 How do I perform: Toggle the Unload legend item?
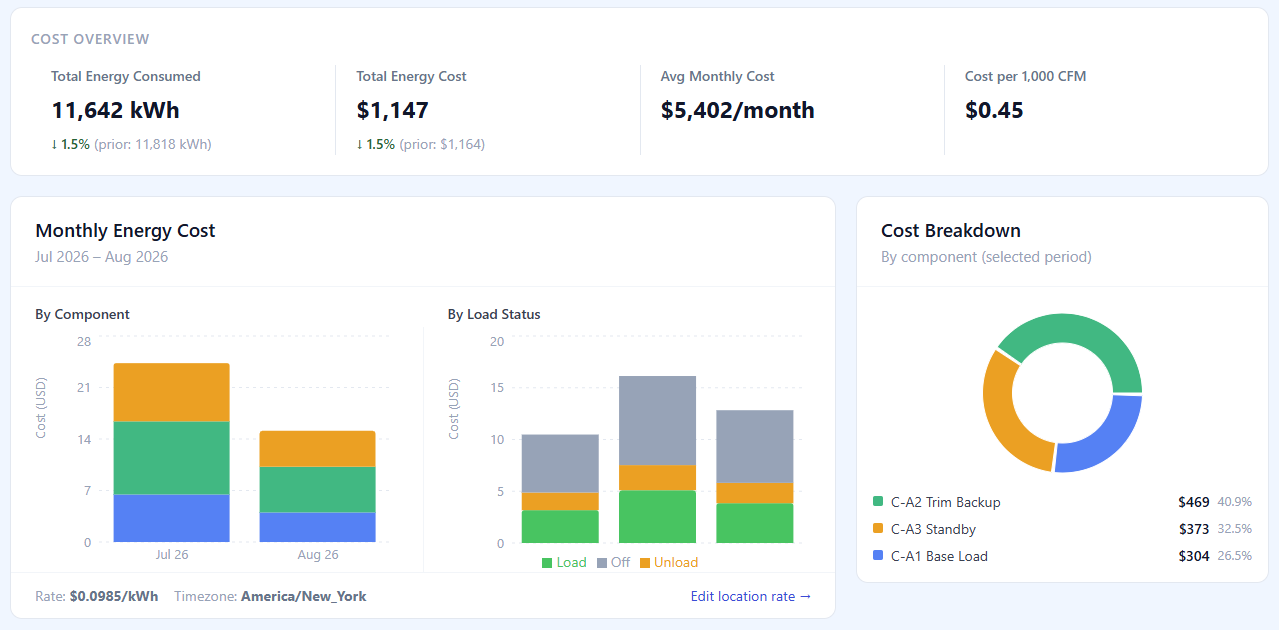point(669,562)
